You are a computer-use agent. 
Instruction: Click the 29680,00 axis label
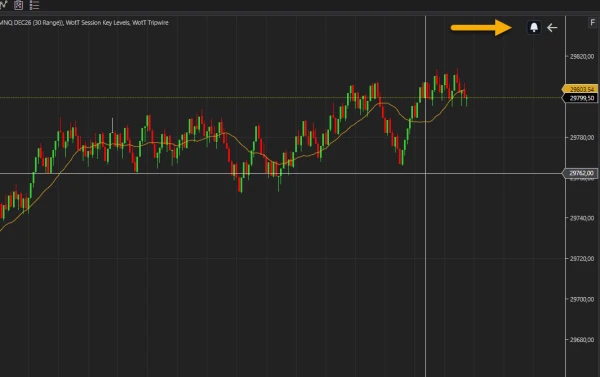point(582,339)
